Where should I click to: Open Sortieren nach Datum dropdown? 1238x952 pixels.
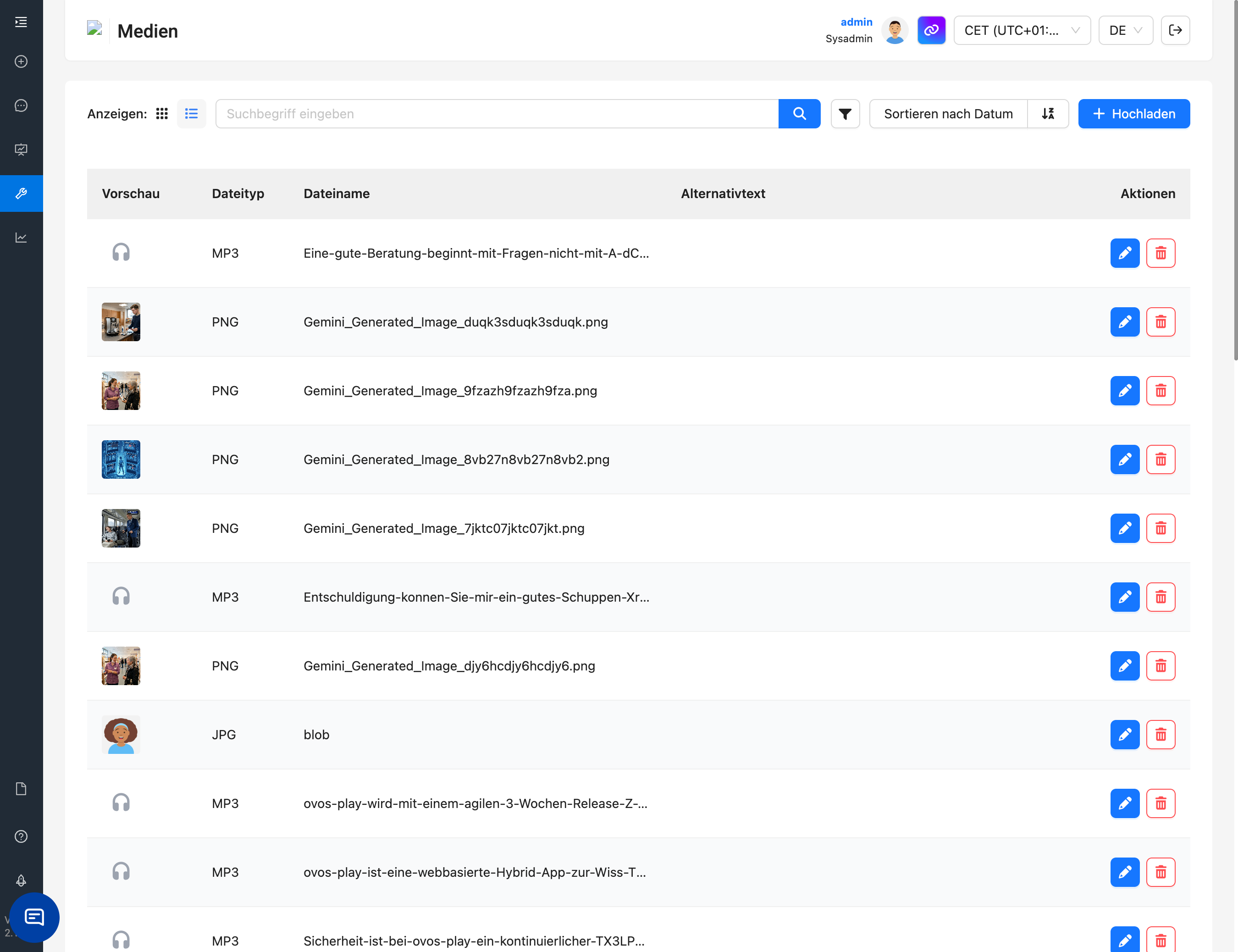[x=948, y=114]
